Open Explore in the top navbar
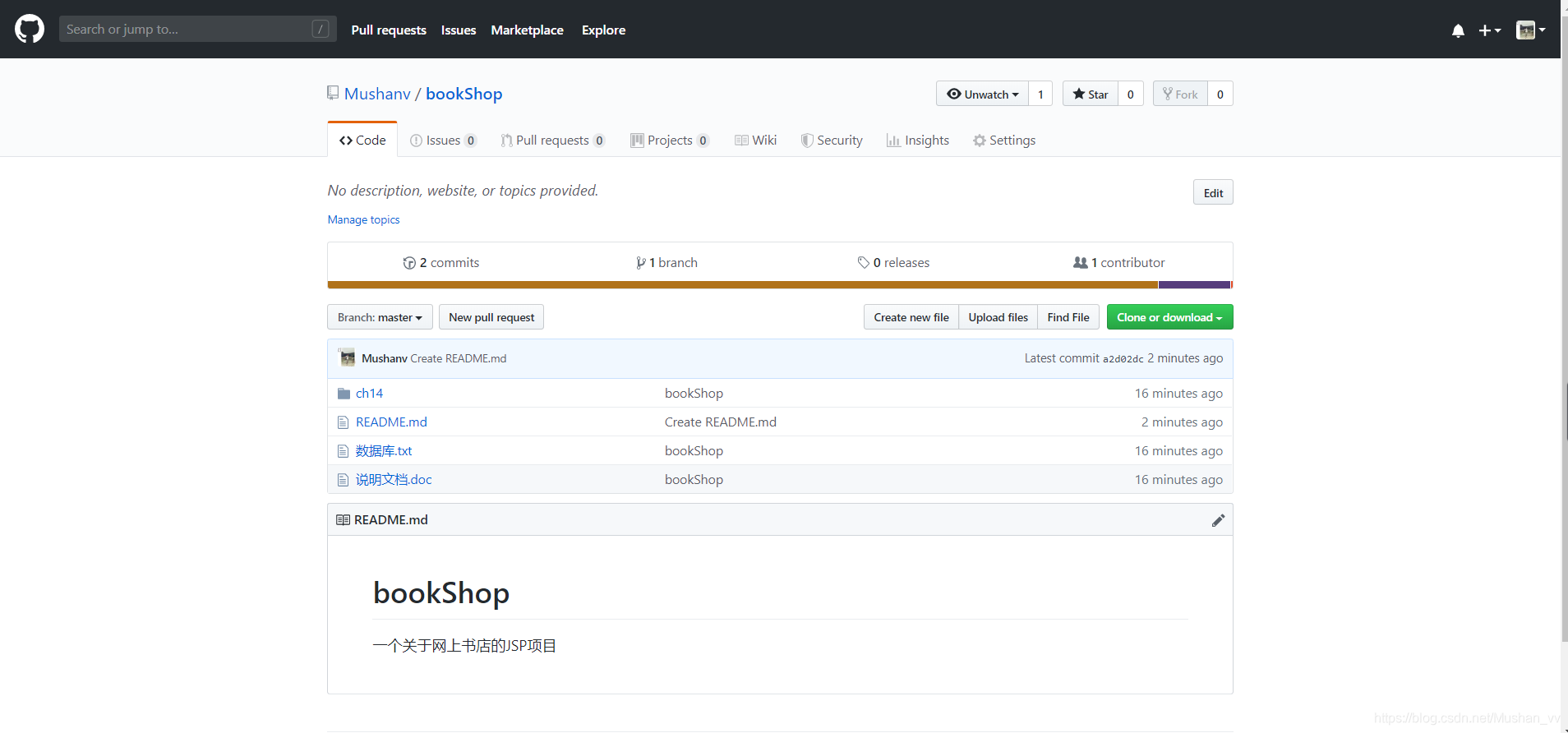Viewport: 1568px width, 733px height. tap(604, 30)
